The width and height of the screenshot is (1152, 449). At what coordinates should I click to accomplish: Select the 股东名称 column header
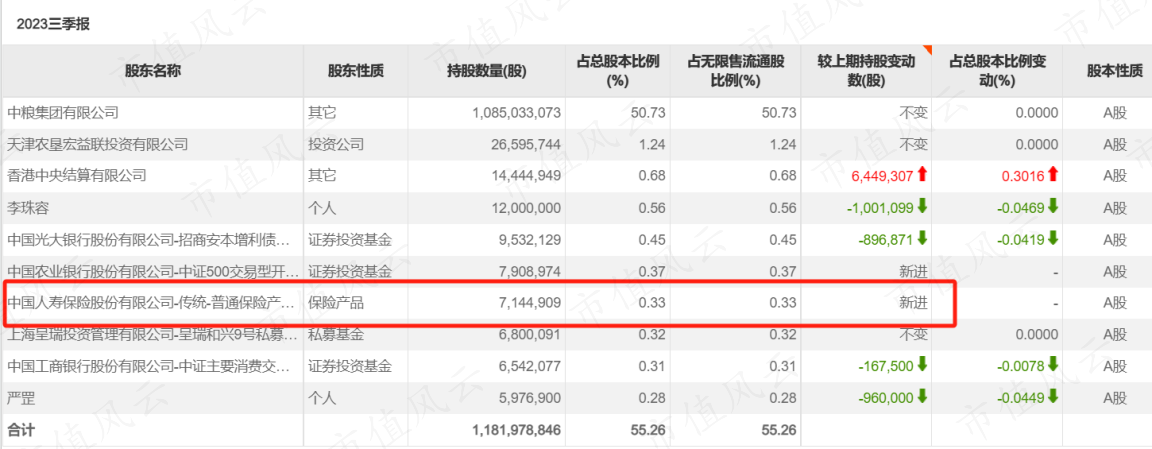click(x=153, y=71)
